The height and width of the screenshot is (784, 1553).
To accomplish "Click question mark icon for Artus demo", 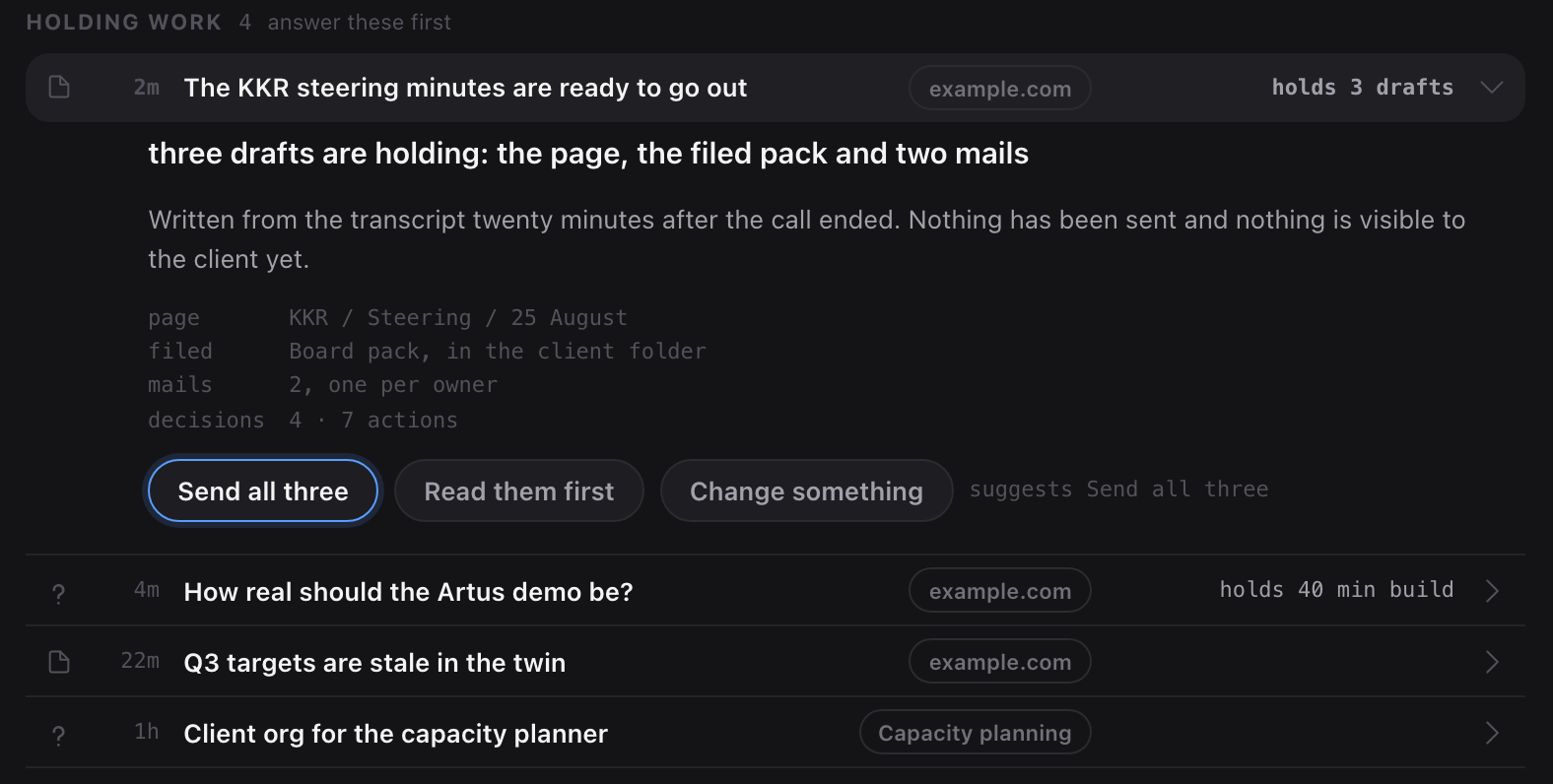I will point(59,593).
